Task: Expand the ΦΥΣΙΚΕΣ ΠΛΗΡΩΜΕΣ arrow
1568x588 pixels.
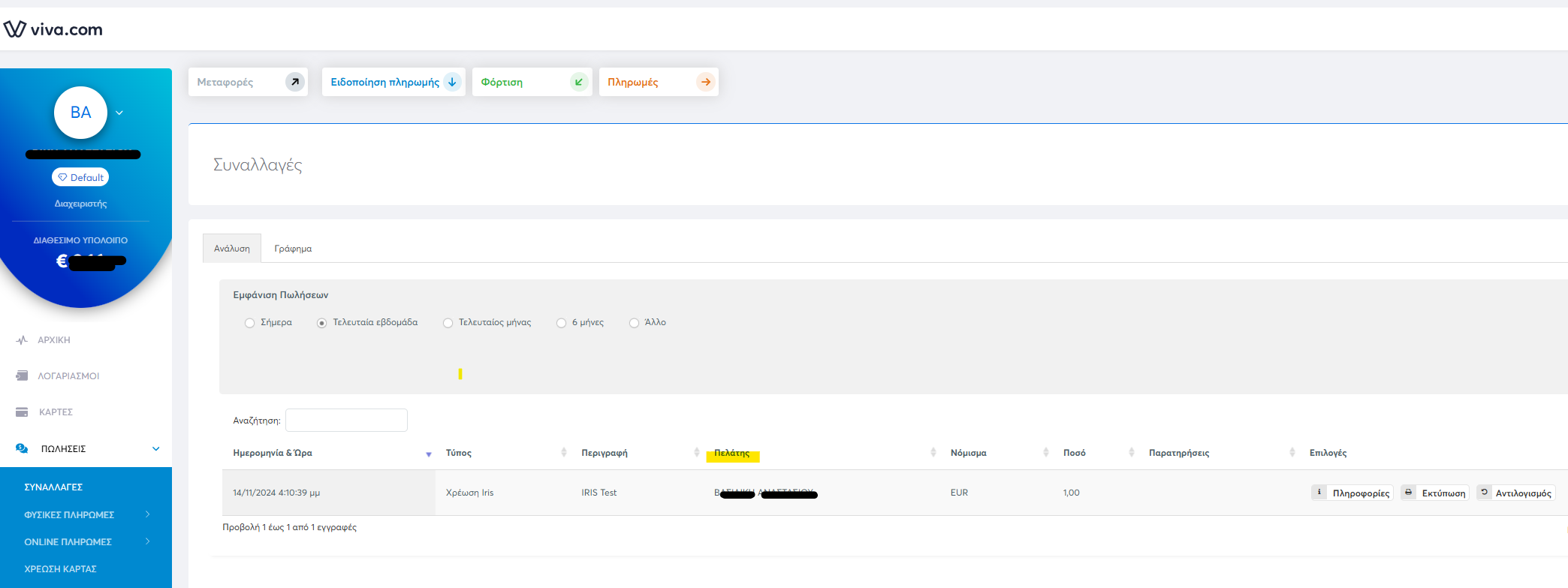Action: tap(148, 514)
